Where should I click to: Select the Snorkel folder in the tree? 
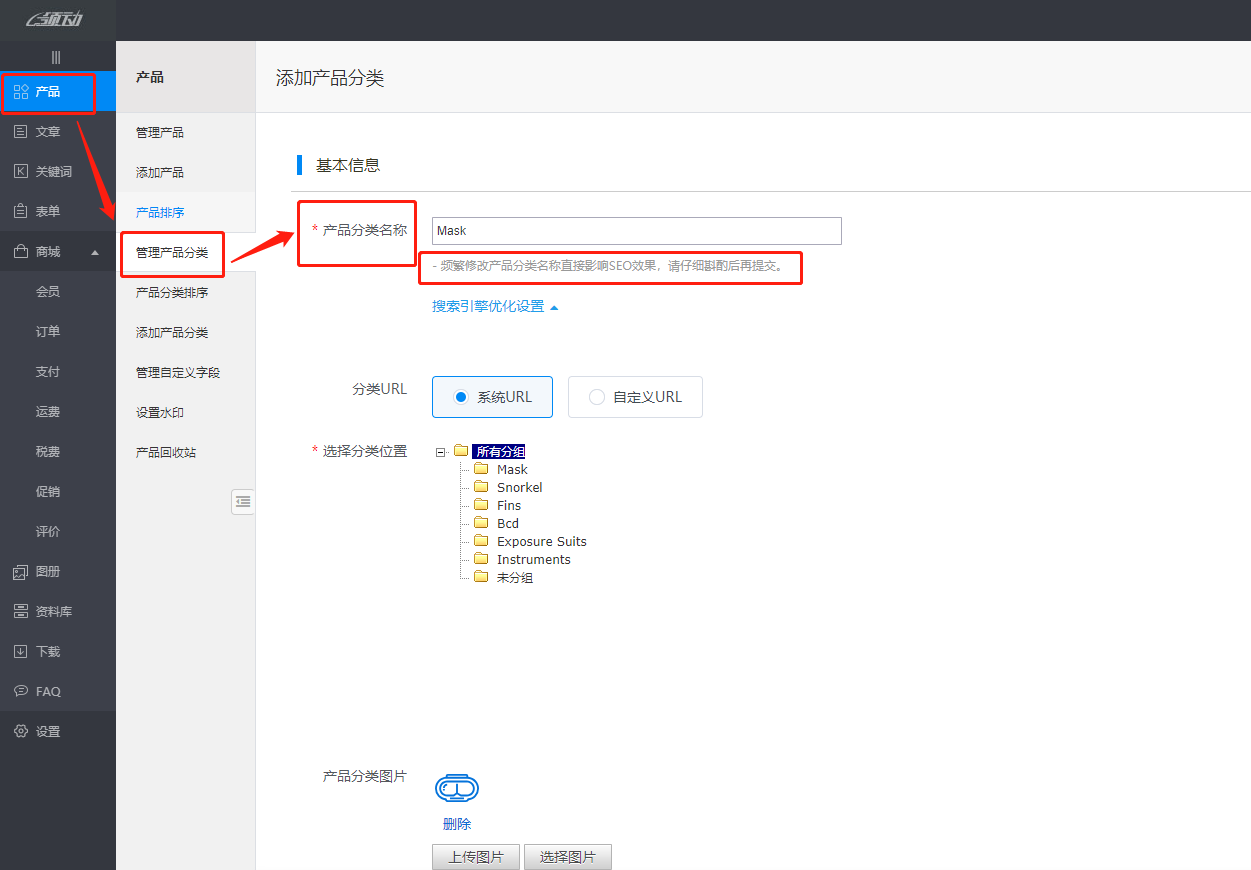coord(520,487)
